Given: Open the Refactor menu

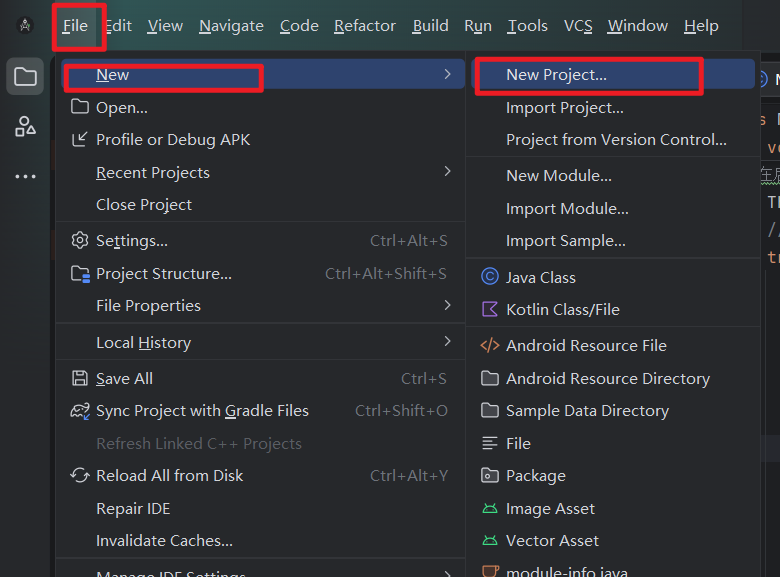Looking at the screenshot, I should 365,25.
